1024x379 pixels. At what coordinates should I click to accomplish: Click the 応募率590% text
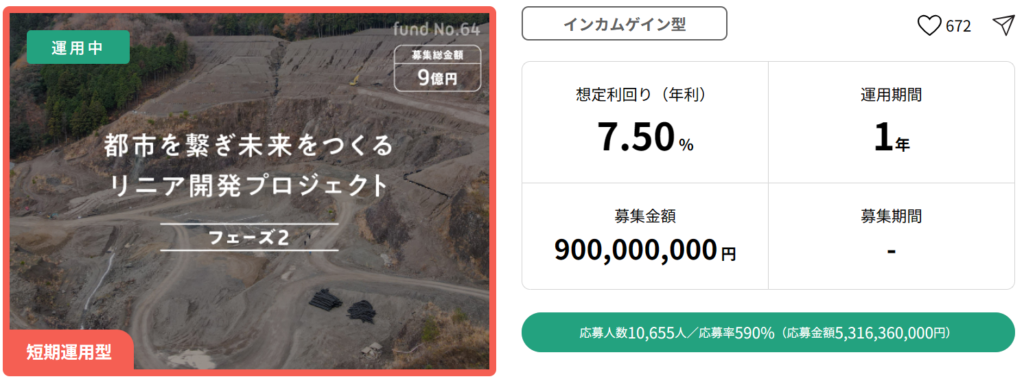(736, 332)
